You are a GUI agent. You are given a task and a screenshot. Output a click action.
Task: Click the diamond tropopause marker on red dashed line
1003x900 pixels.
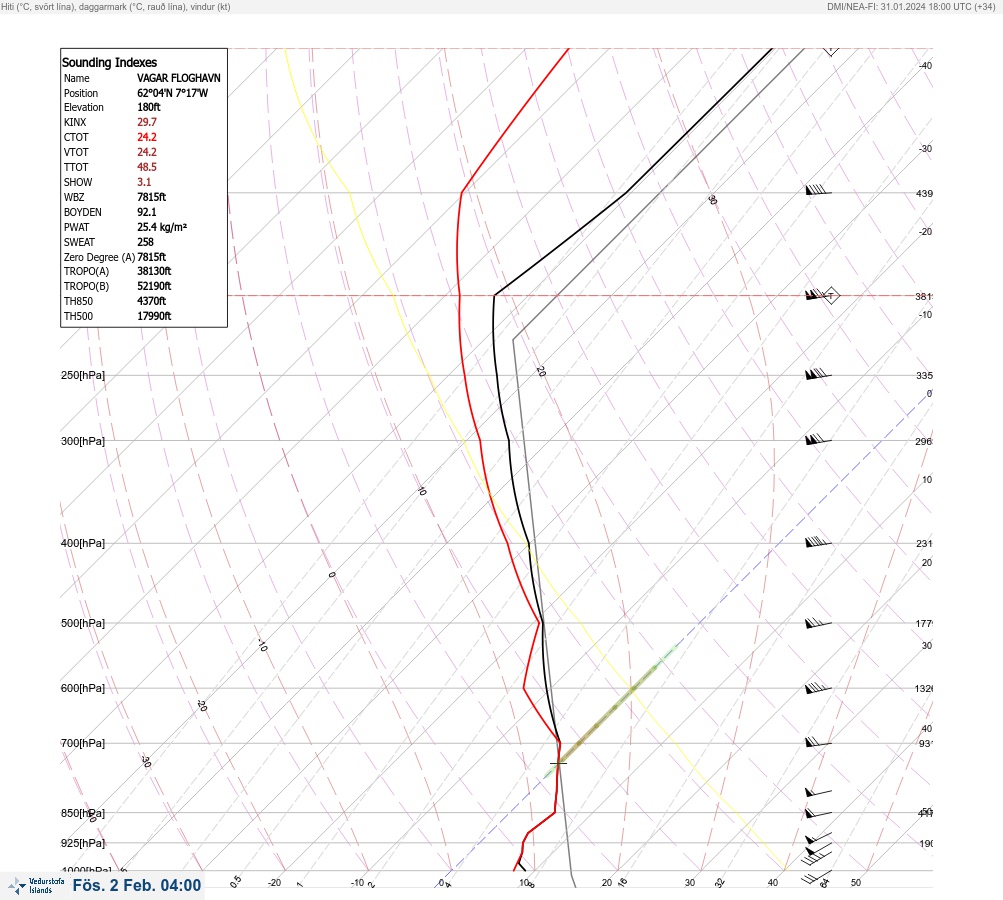point(831,296)
